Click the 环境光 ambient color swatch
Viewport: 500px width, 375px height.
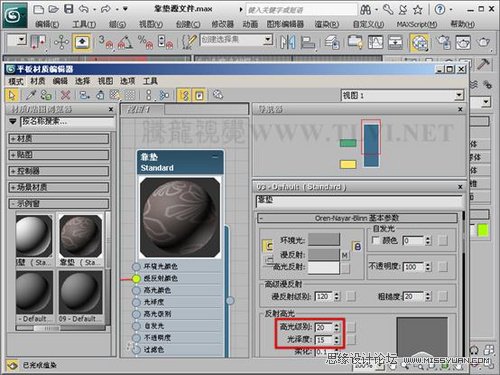point(324,239)
